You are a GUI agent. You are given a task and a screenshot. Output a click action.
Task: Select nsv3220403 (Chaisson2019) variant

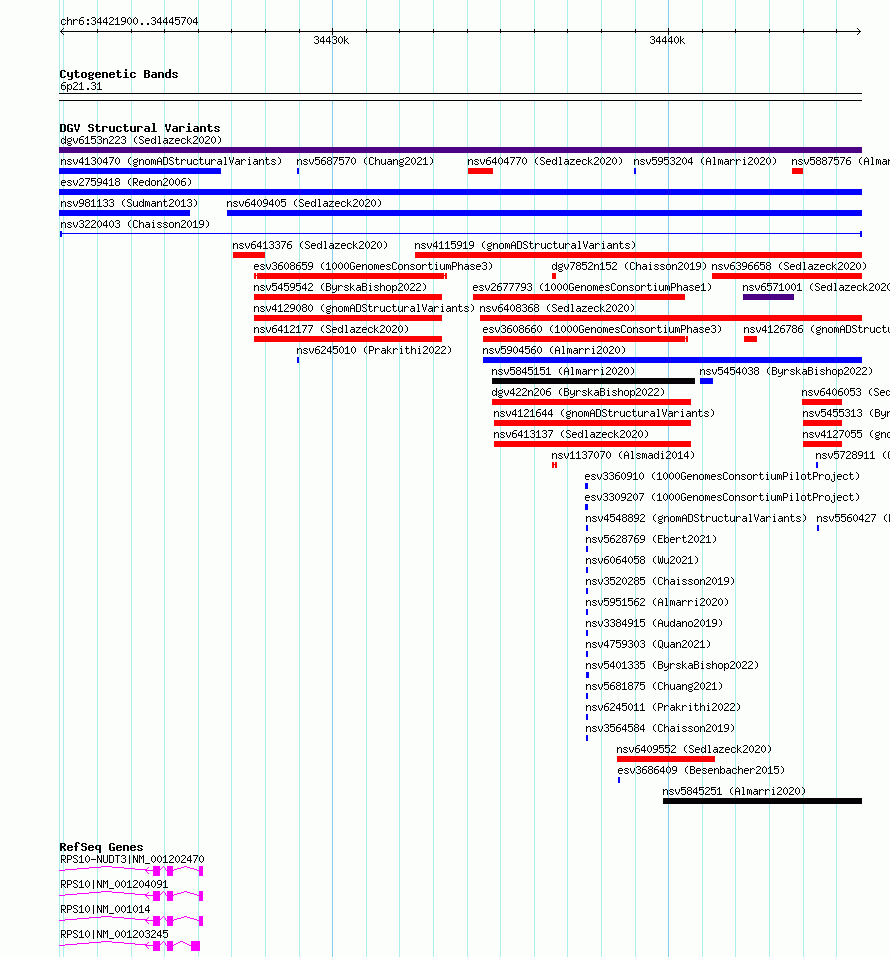135,225
